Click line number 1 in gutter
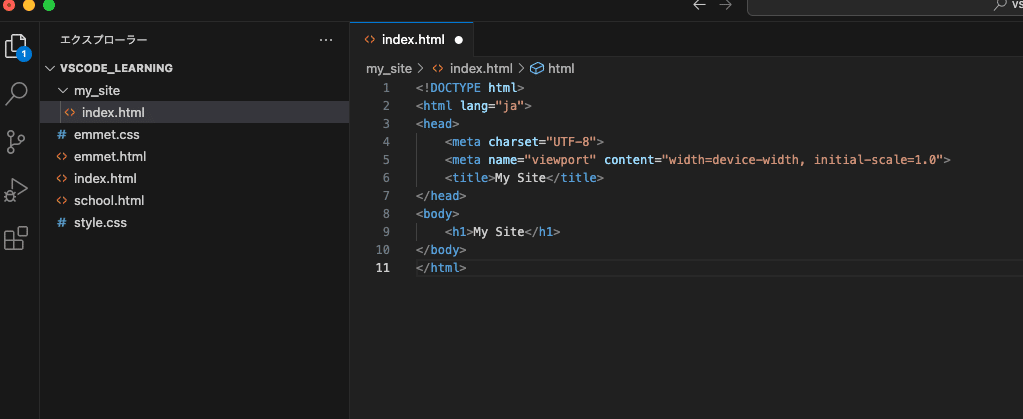The width and height of the screenshot is (1023, 419). (386, 87)
